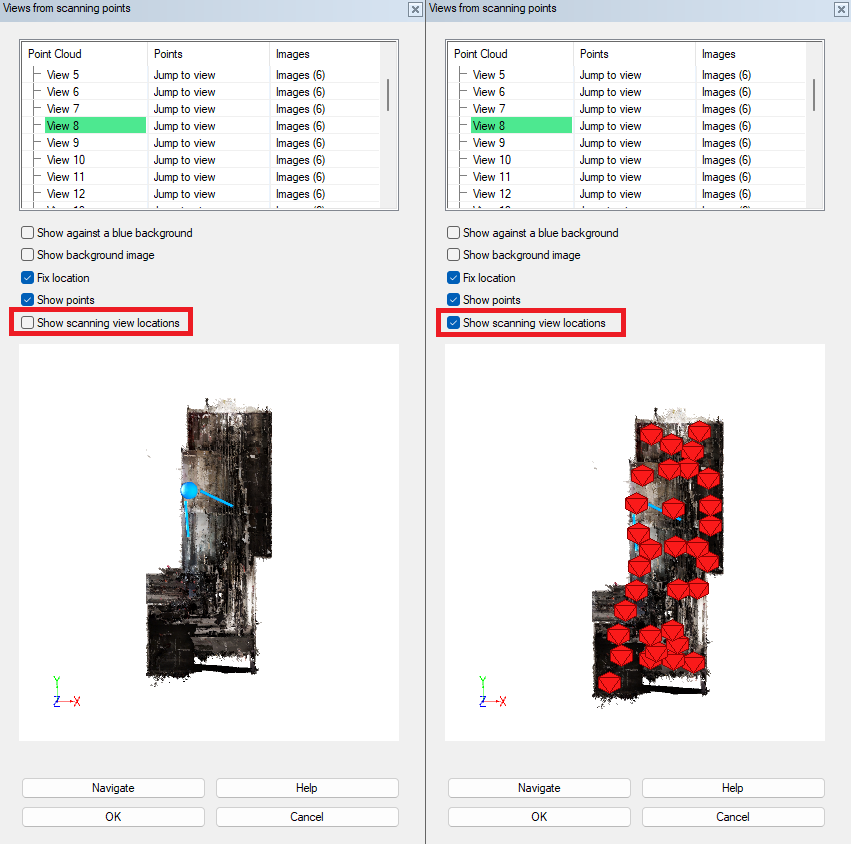The image size is (851, 844).
Task: Click the XYZ axis indicator in right preview
Action: tap(491, 693)
